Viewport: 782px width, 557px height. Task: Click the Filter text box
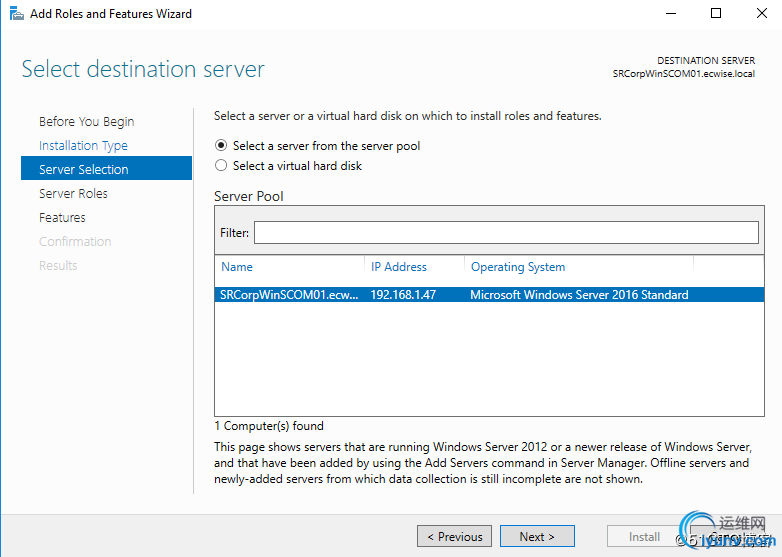[506, 232]
